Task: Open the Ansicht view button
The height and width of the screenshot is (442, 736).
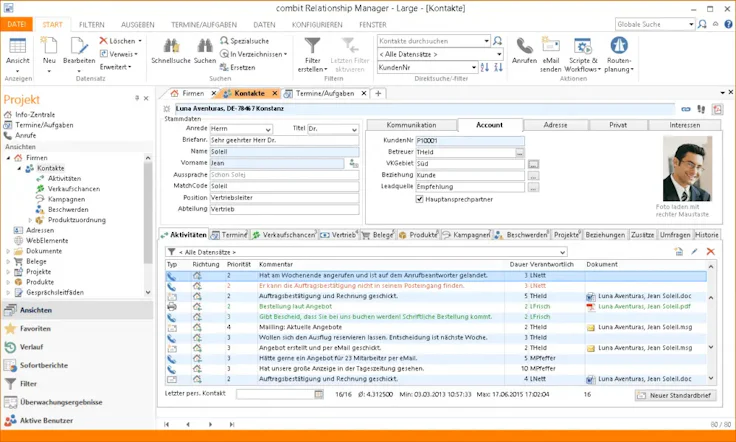Action: pyautogui.click(x=17, y=52)
